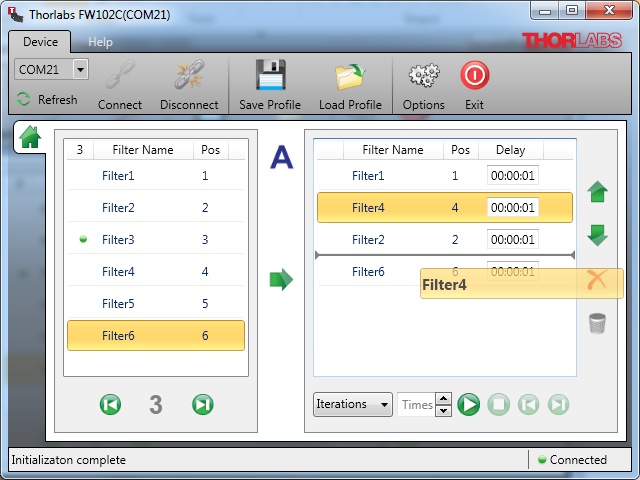Select Filter4 in the left filter list
The image size is (640, 480).
(x=156, y=271)
